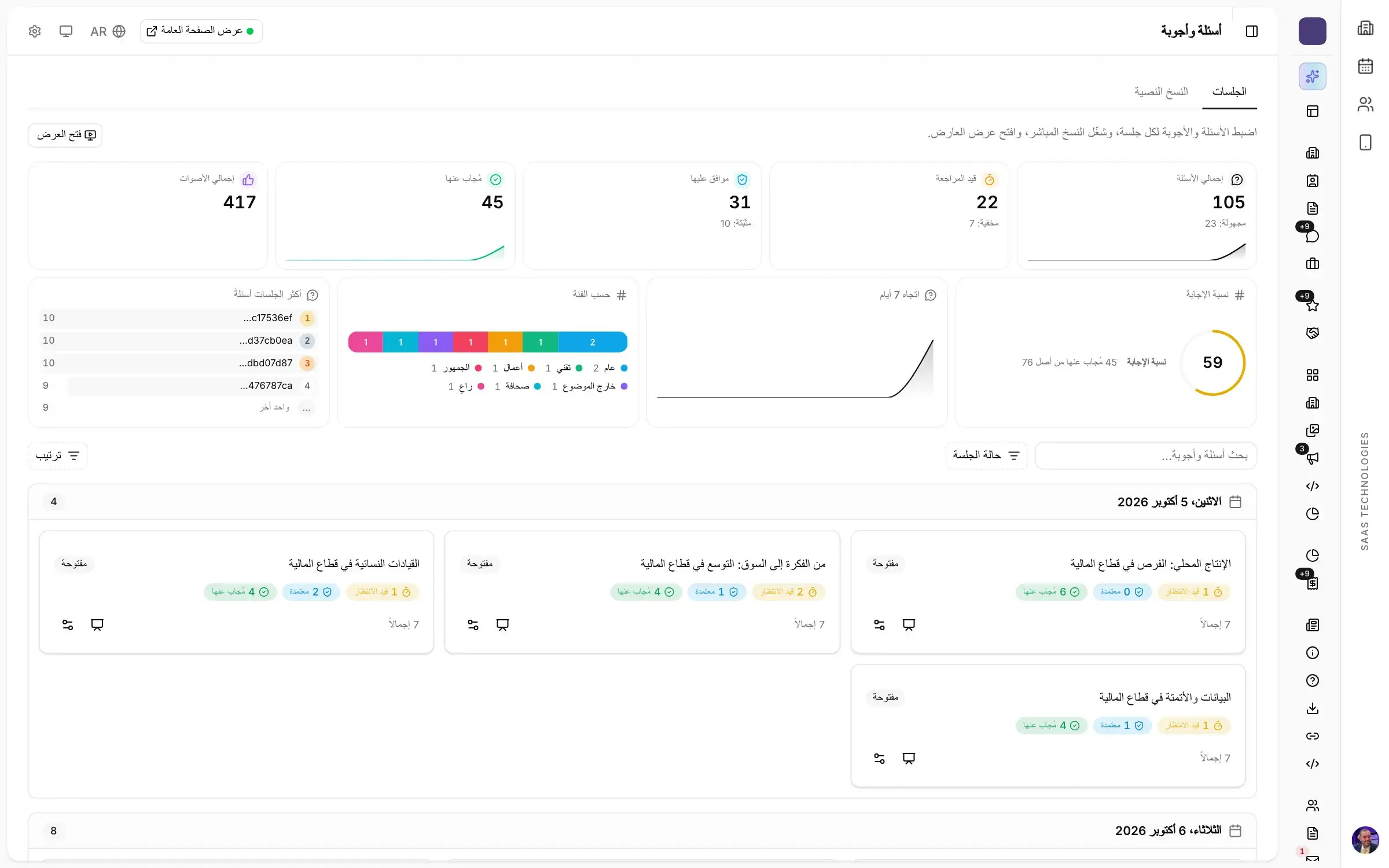Open presenter view for من الفكرة إلى السوق session
Screen dimensions: 1389x868
(502, 625)
